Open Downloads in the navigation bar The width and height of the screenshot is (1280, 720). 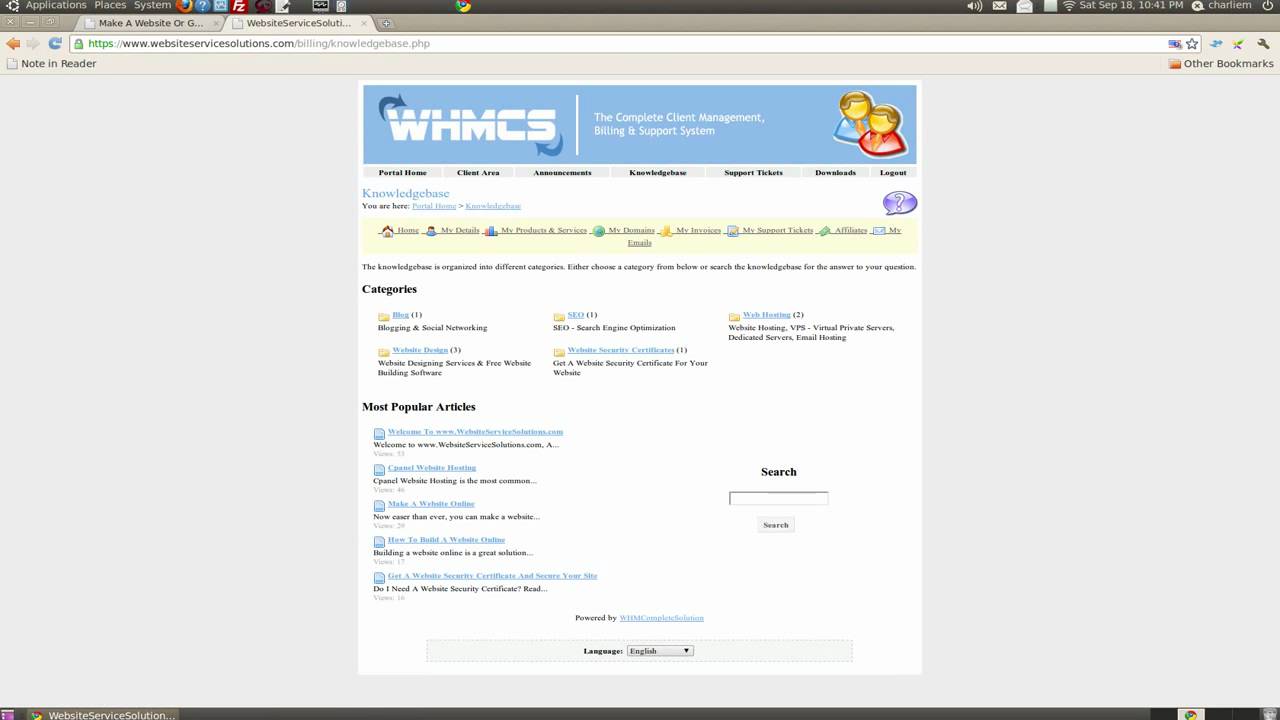click(835, 173)
